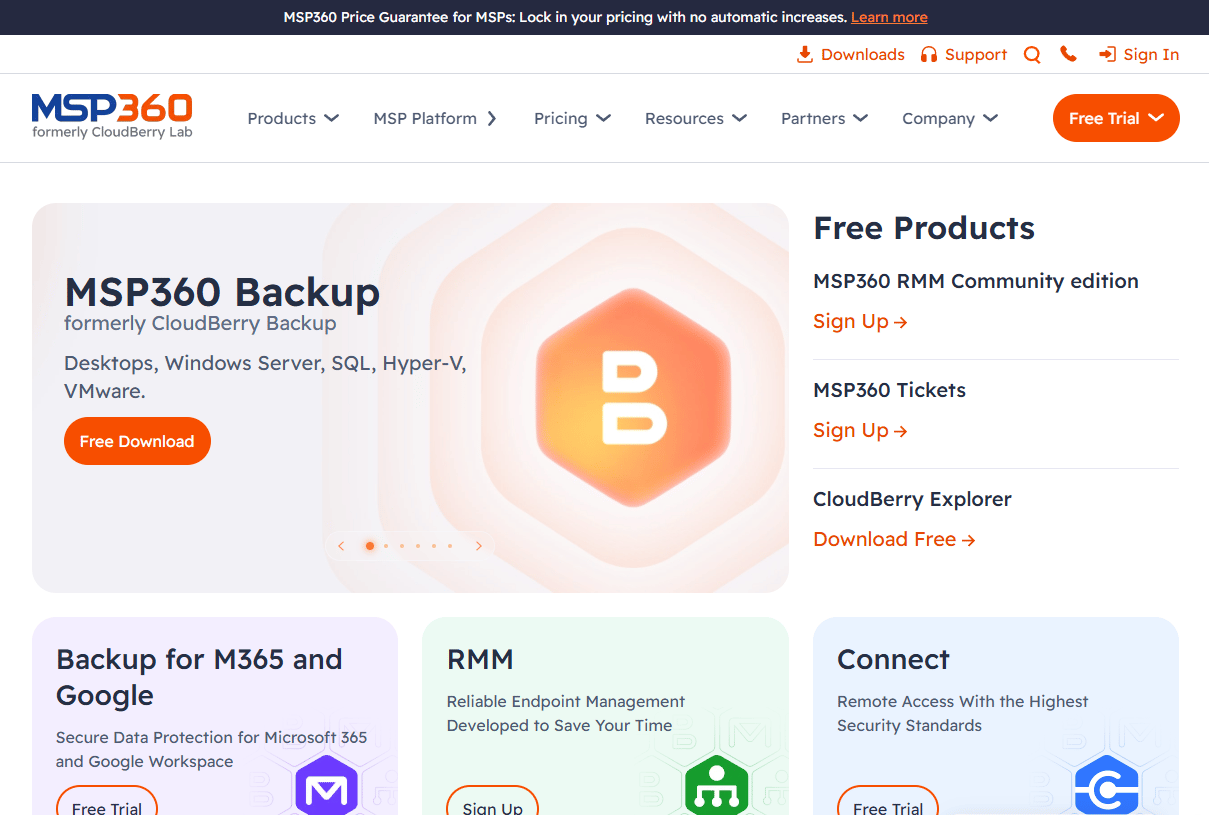This screenshot has height=815, width=1209.
Task: Expand the Resources dropdown
Action: tap(696, 118)
